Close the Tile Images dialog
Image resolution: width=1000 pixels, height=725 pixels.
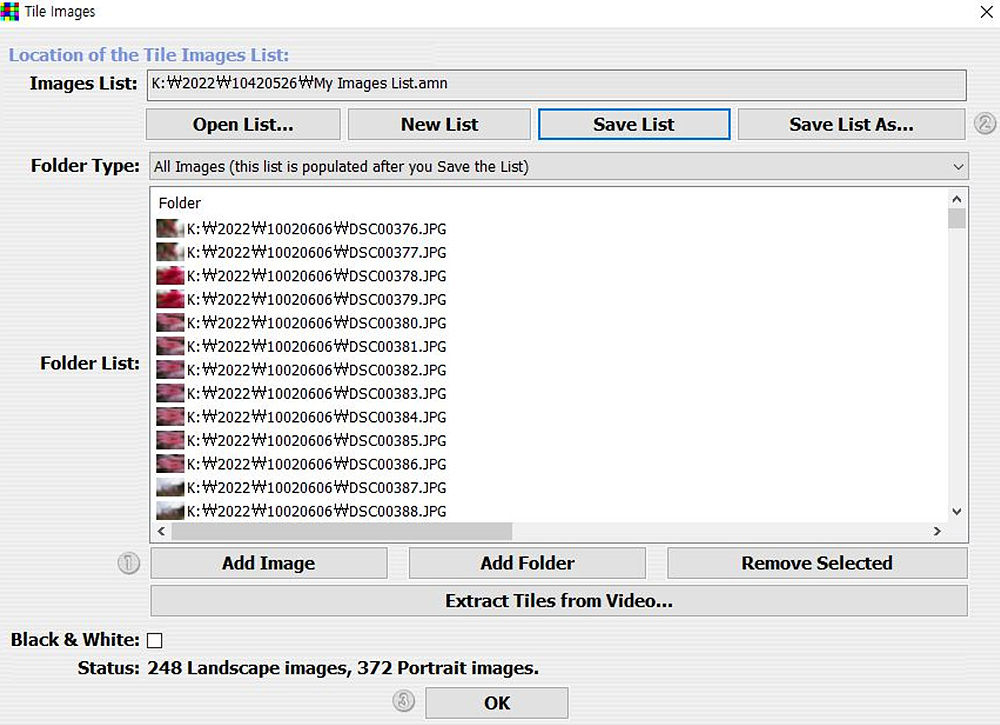[x=986, y=12]
